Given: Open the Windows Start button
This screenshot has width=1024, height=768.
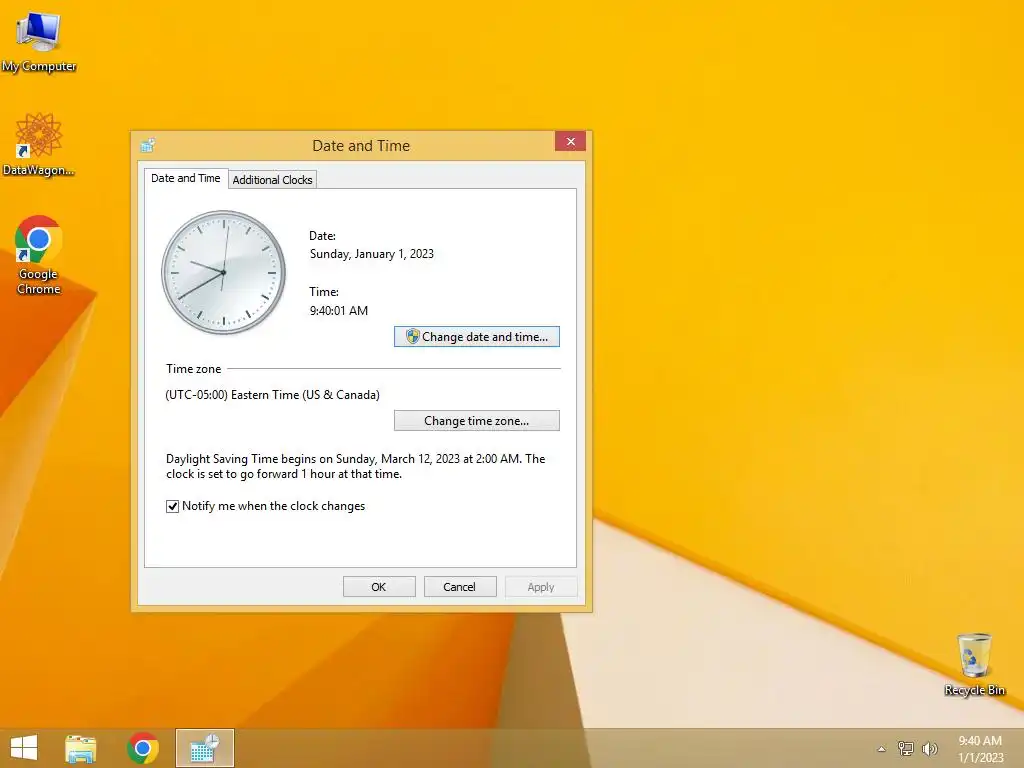Looking at the screenshot, I should tap(24, 748).
